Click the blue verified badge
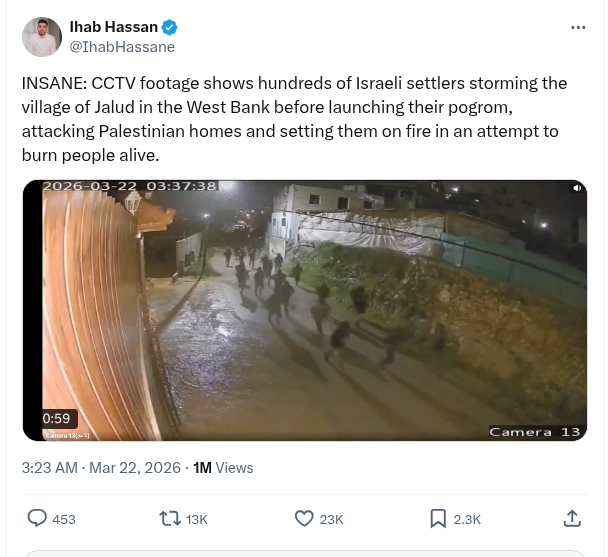The height and width of the screenshot is (557, 608). [171, 27]
